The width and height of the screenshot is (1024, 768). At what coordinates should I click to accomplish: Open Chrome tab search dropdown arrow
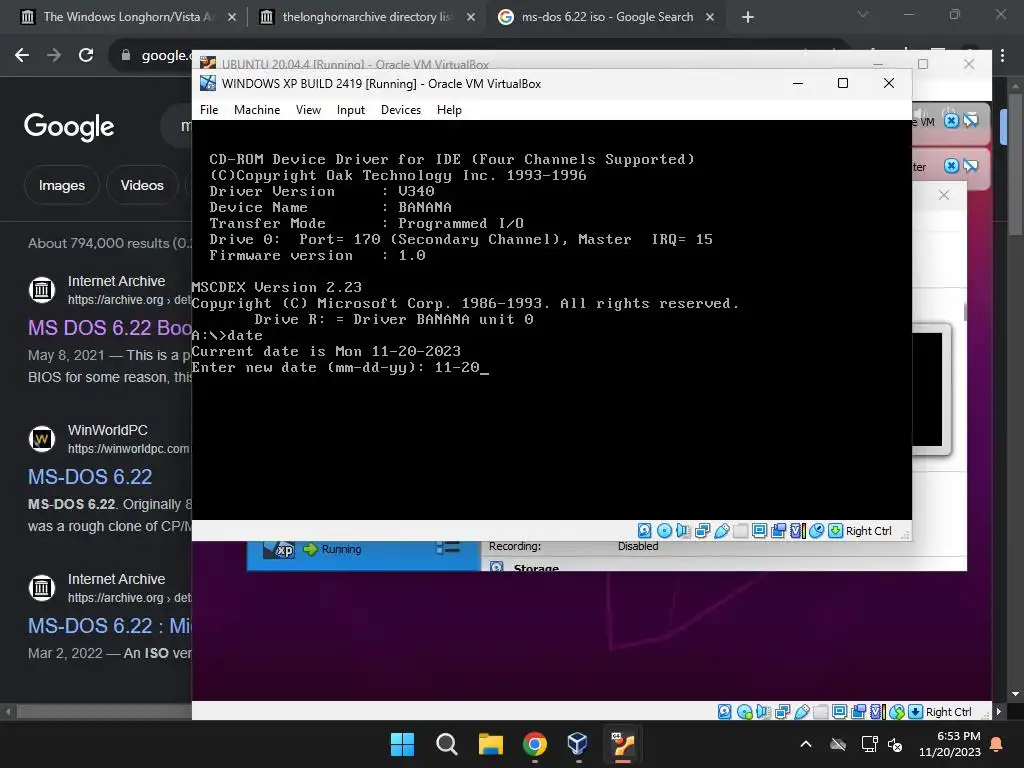pos(863,14)
